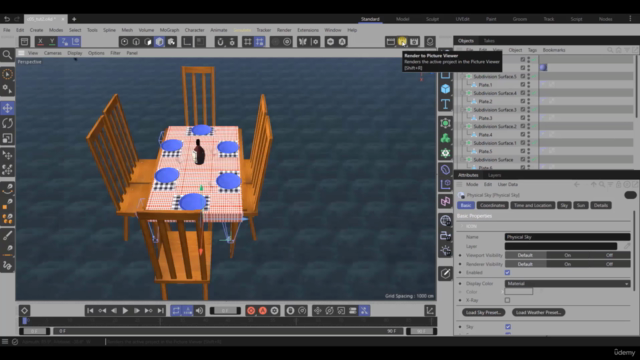This screenshot has width=640, height=360.
Task: Toggle the Enabled checkbox in Basic Properties
Action: point(507,272)
